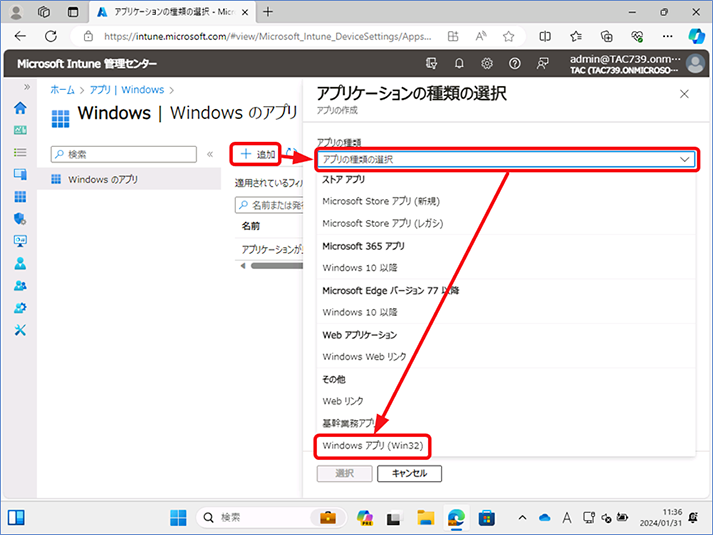Click the taskbar 検索 search box
Image resolution: width=713 pixels, height=535 pixels.
coord(271,518)
